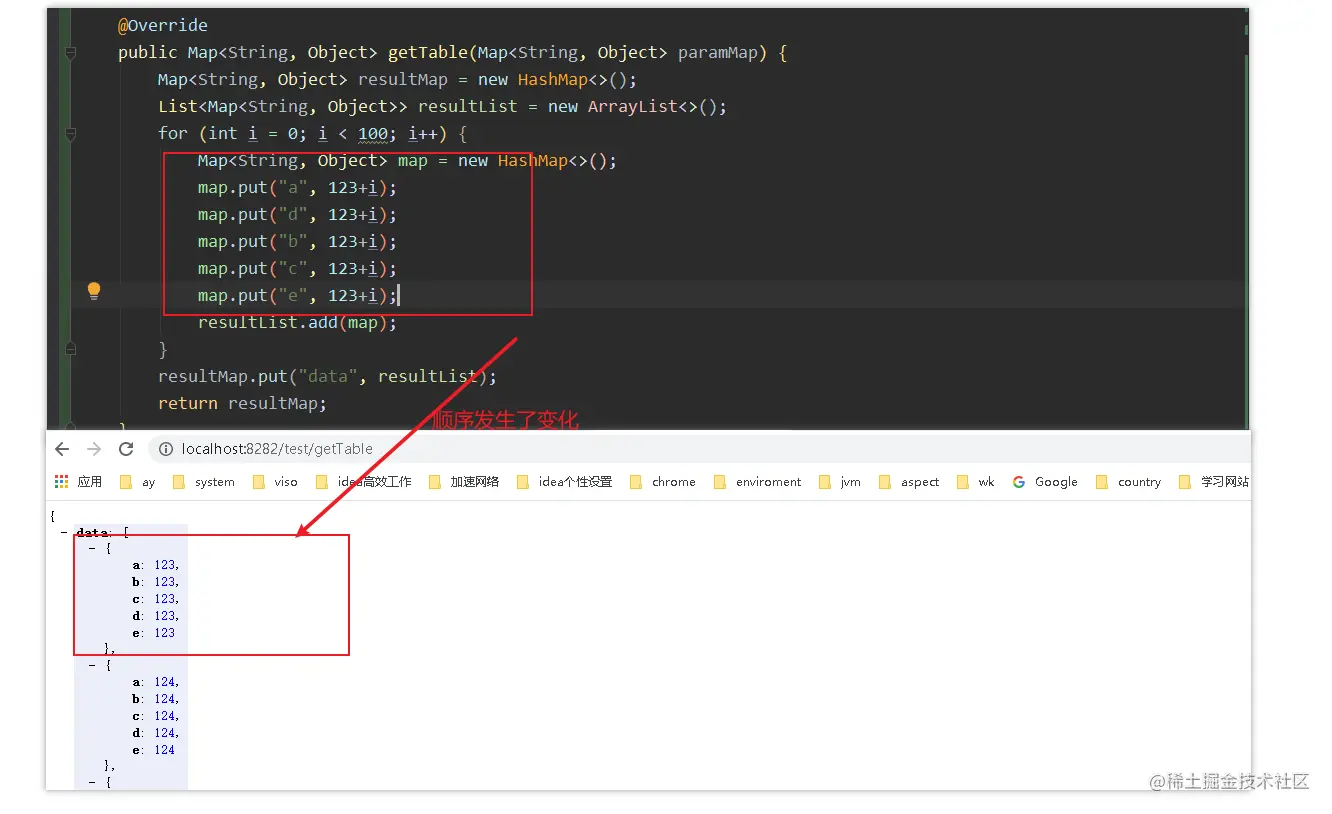1332x814 pixels.
Task: Click the getTable method signature line
Action: (x=452, y=52)
